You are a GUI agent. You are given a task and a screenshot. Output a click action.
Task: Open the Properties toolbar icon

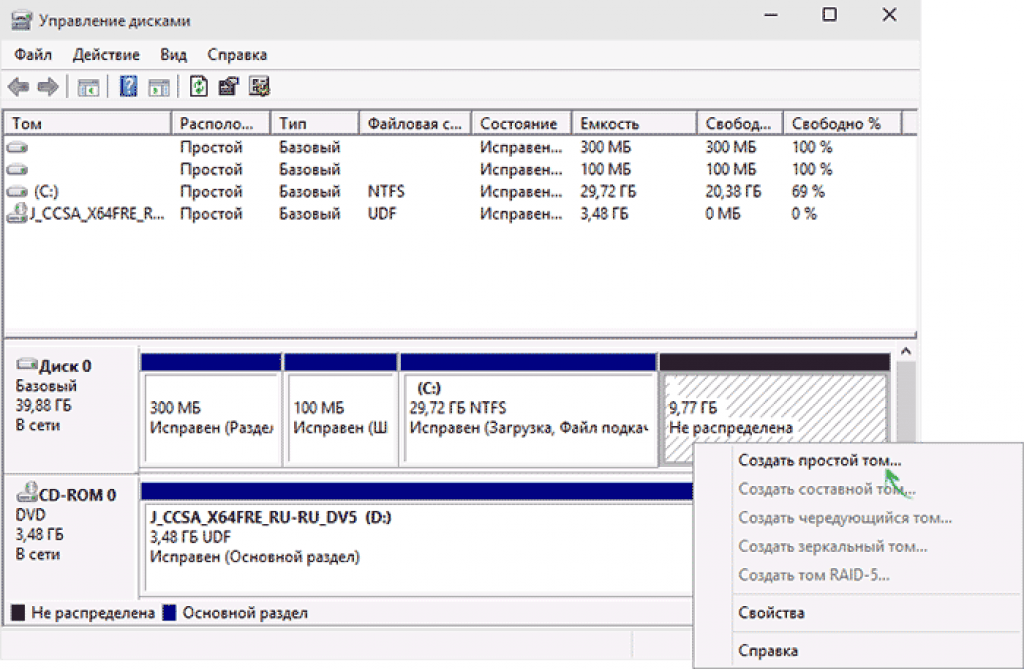click(228, 87)
